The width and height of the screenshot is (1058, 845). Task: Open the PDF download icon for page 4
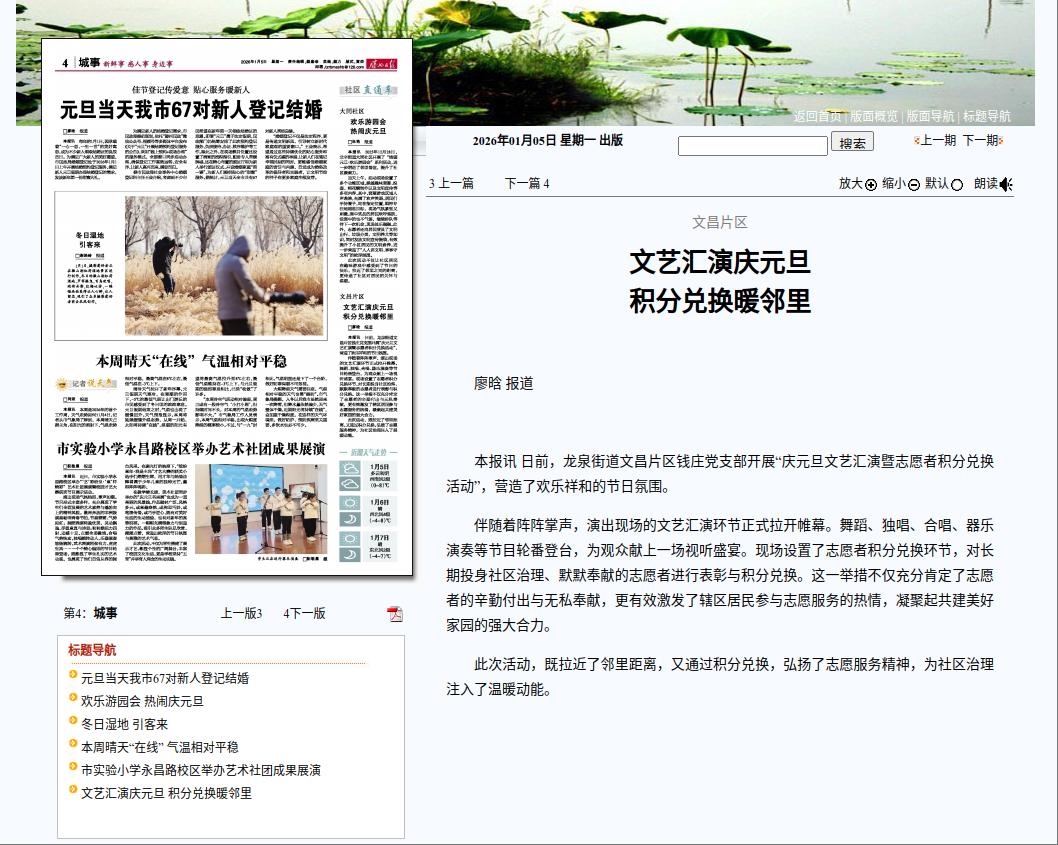click(x=395, y=614)
